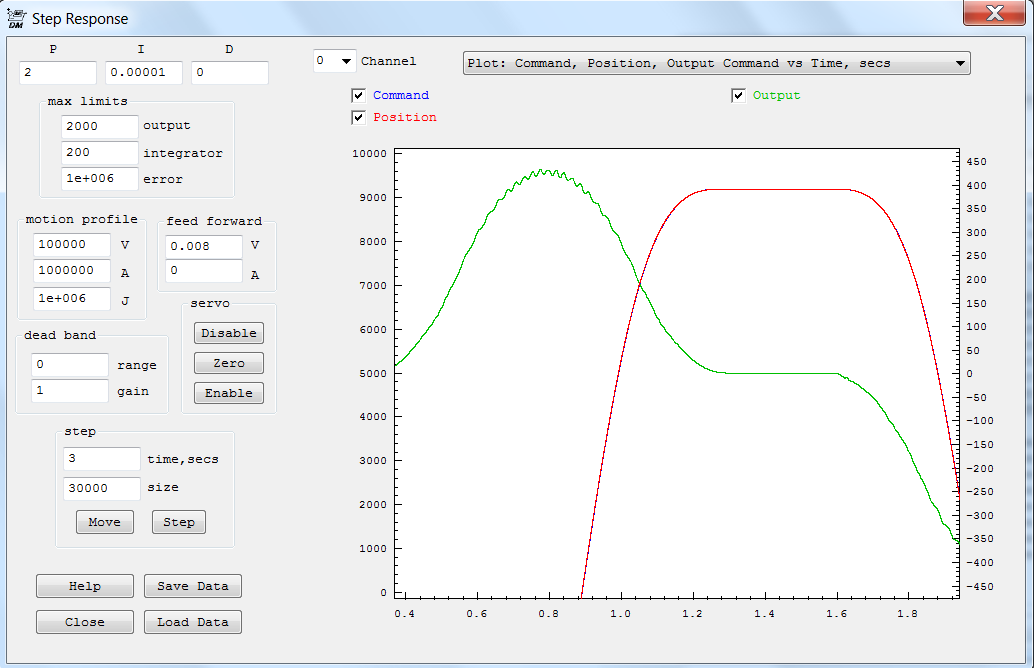Screen dimensions: 1034x668
Task: Click the Step button
Action: pyautogui.click(x=179, y=522)
